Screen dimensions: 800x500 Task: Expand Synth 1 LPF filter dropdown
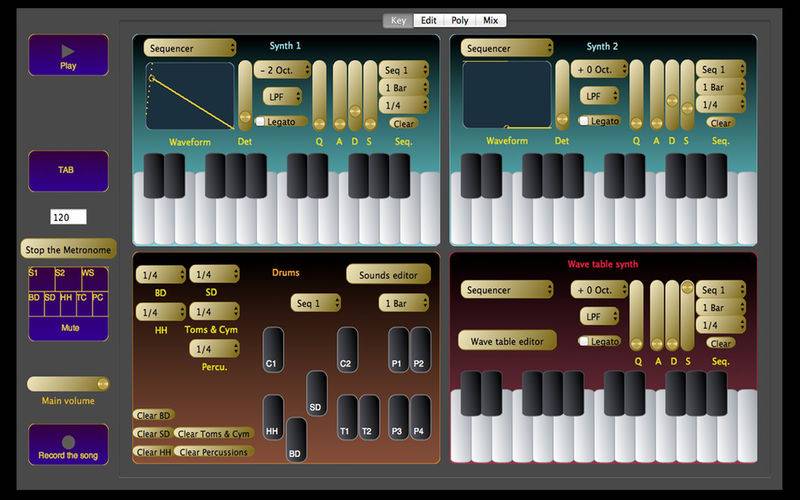tap(282, 96)
